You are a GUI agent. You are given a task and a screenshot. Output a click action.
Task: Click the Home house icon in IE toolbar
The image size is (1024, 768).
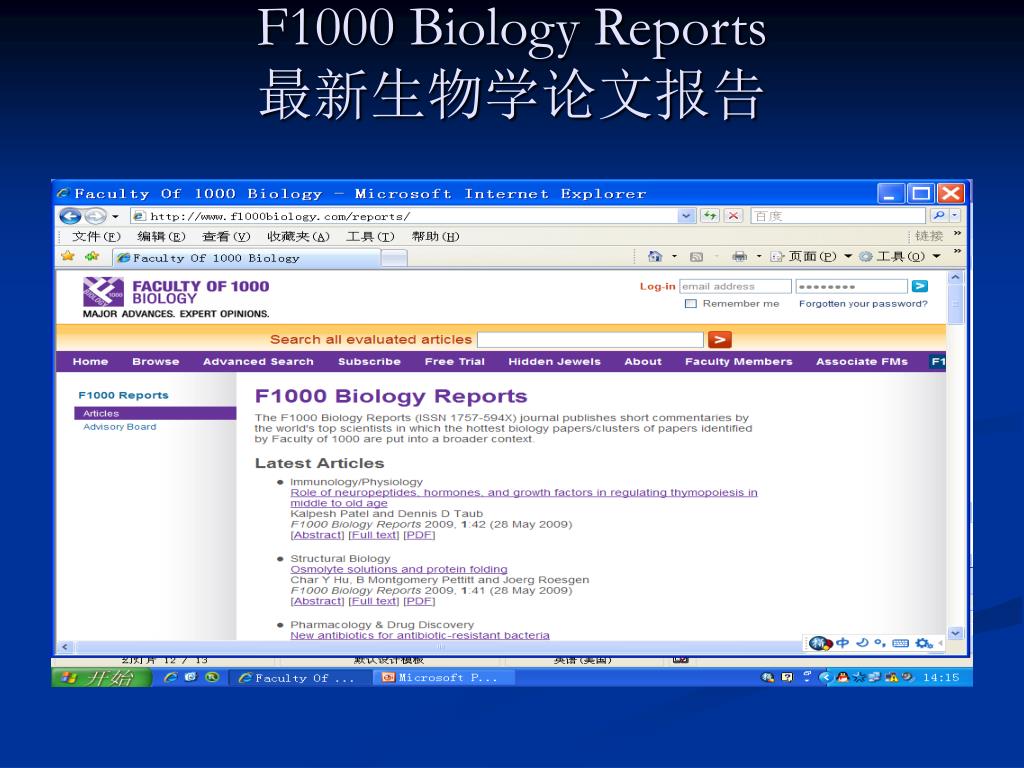(x=654, y=257)
